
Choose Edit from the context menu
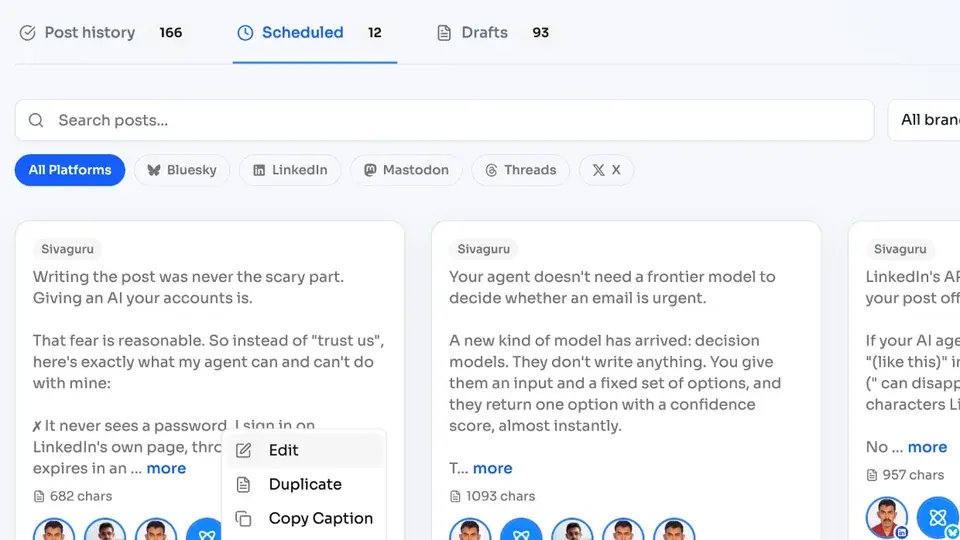[304, 450]
